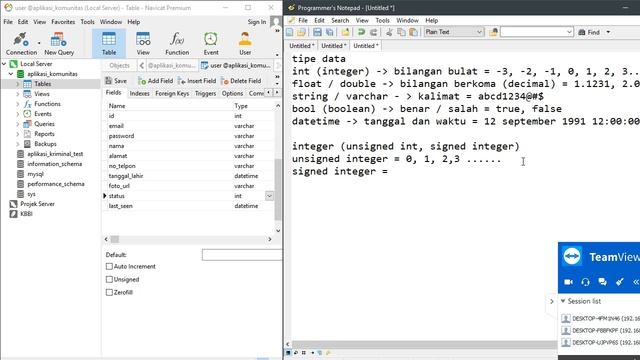Click Save All icon in Programmer's Notepad
The width and height of the screenshot is (640, 360).
329,32
